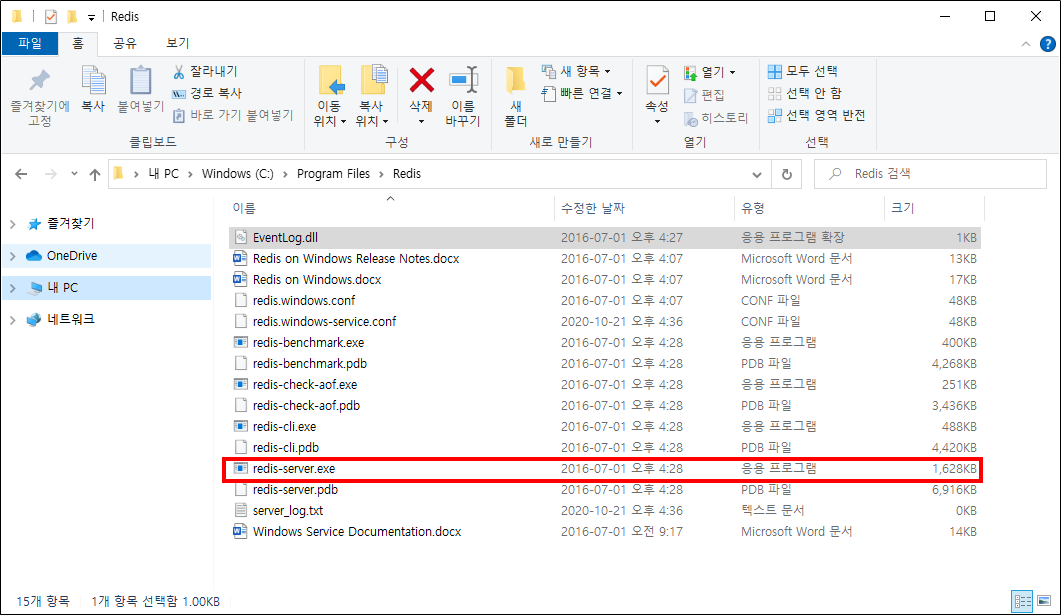Image resolution: width=1061 pixels, height=615 pixels.
Task: Click the Redis search (Redis 검색) box
Action: click(x=930, y=174)
